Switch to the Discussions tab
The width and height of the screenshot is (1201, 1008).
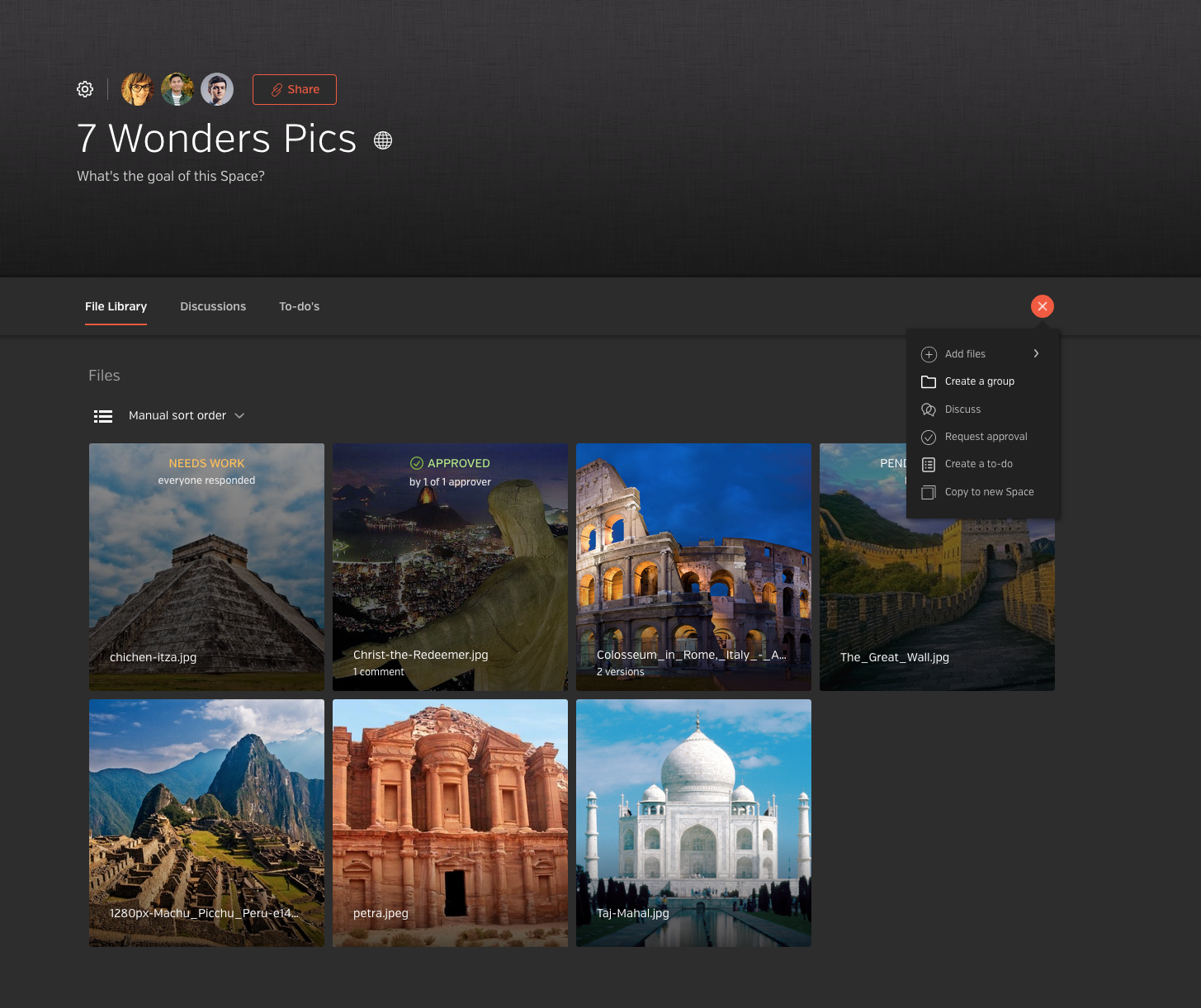[213, 306]
